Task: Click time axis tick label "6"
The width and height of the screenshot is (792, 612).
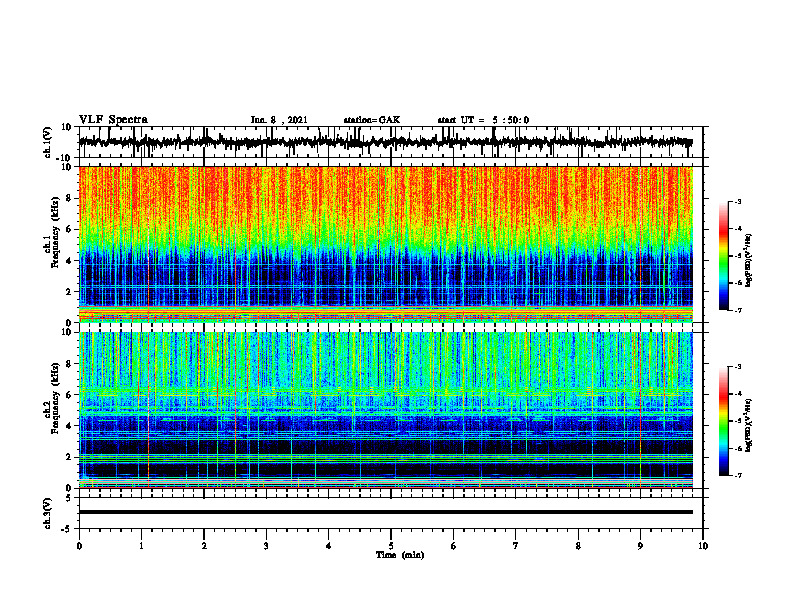Action: click(x=454, y=546)
